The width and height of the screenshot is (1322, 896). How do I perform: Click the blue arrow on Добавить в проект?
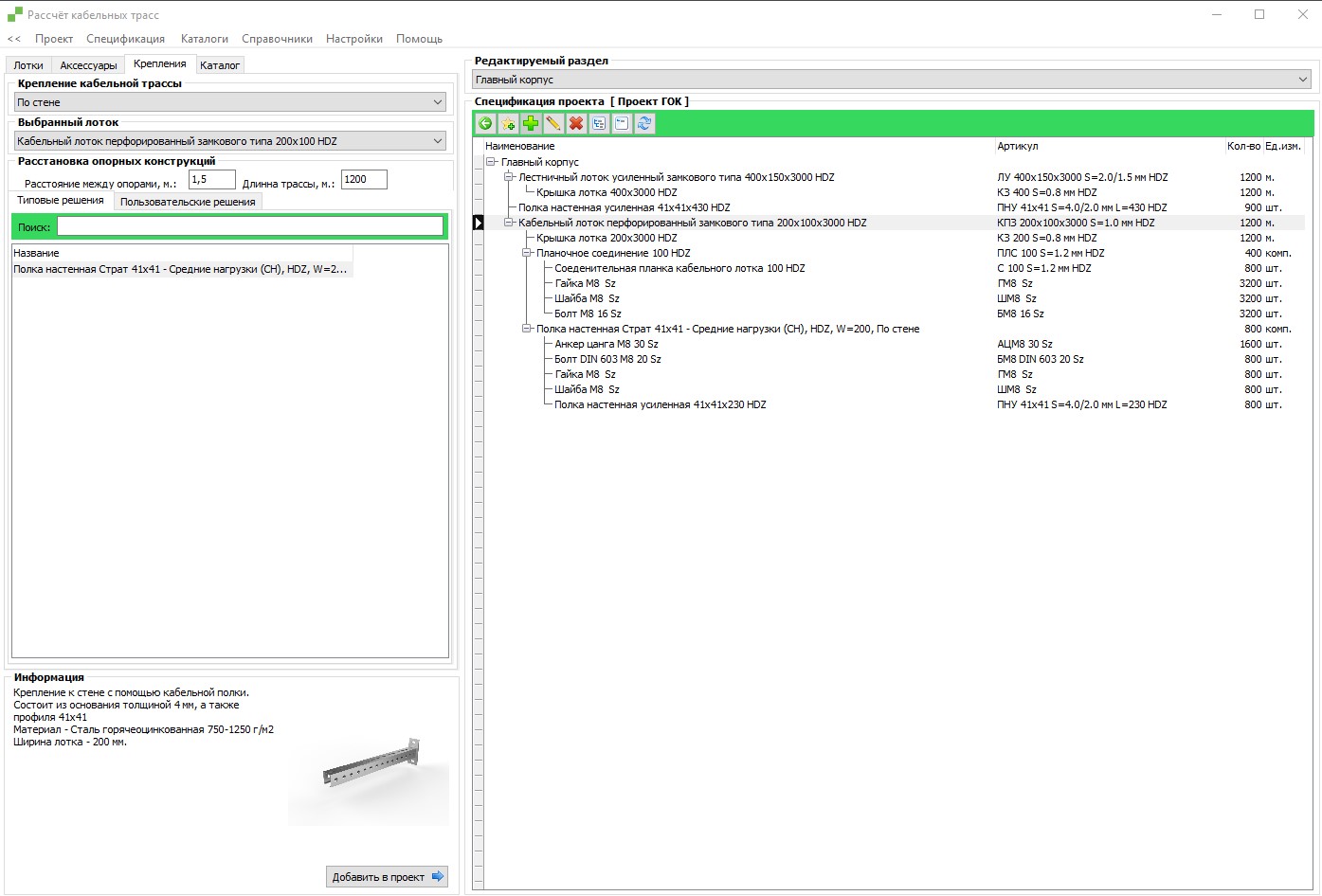pyautogui.click(x=437, y=876)
